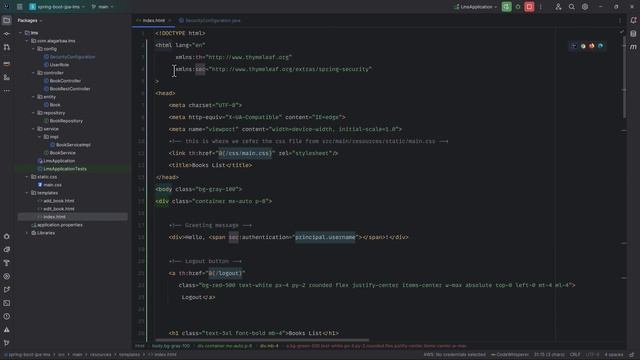Open the Packages view dropdown
The width and height of the screenshot is (640, 360).
click(29, 20)
